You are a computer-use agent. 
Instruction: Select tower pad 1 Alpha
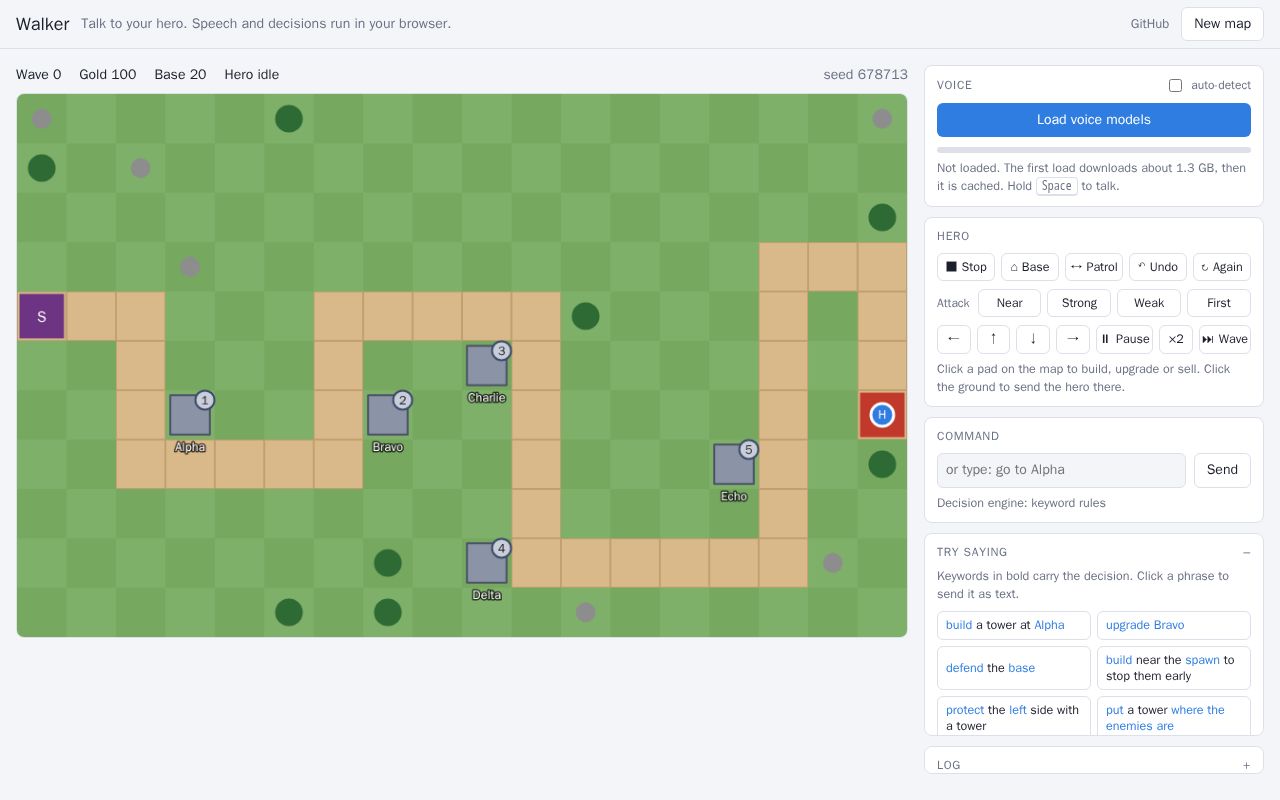(x=190, y=415)
